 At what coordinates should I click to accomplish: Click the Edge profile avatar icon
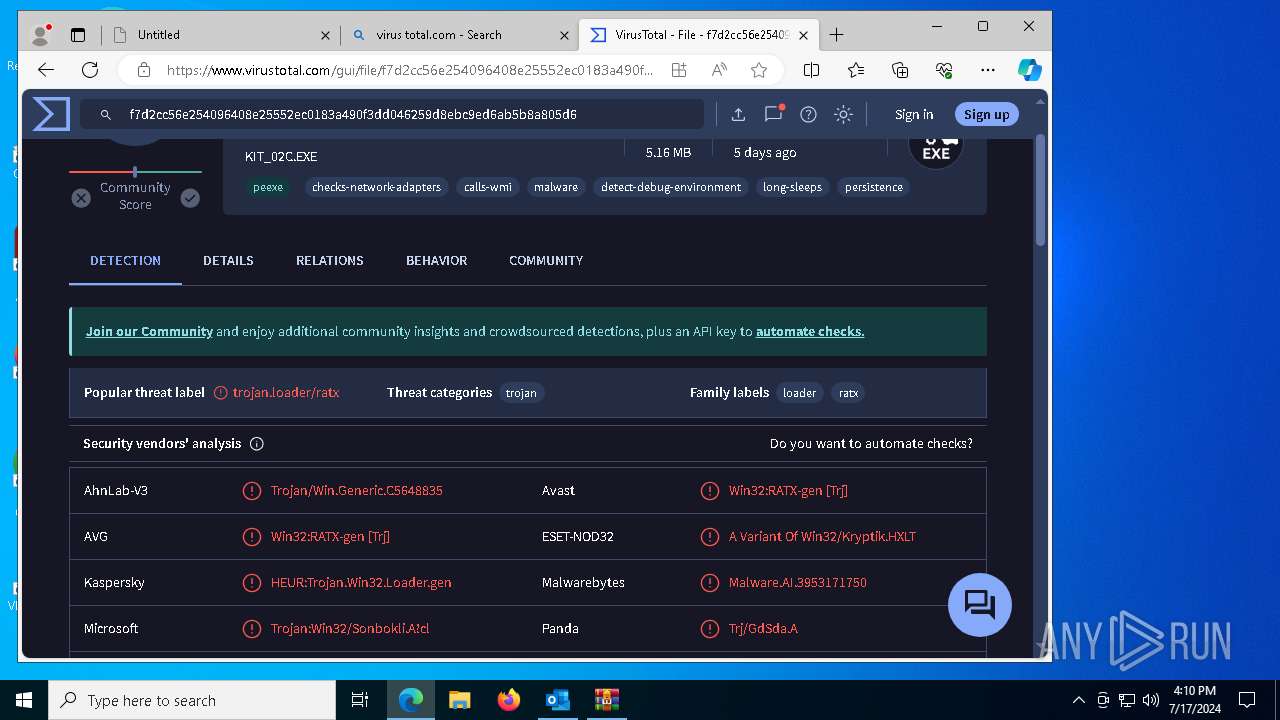tap(40, 35)
